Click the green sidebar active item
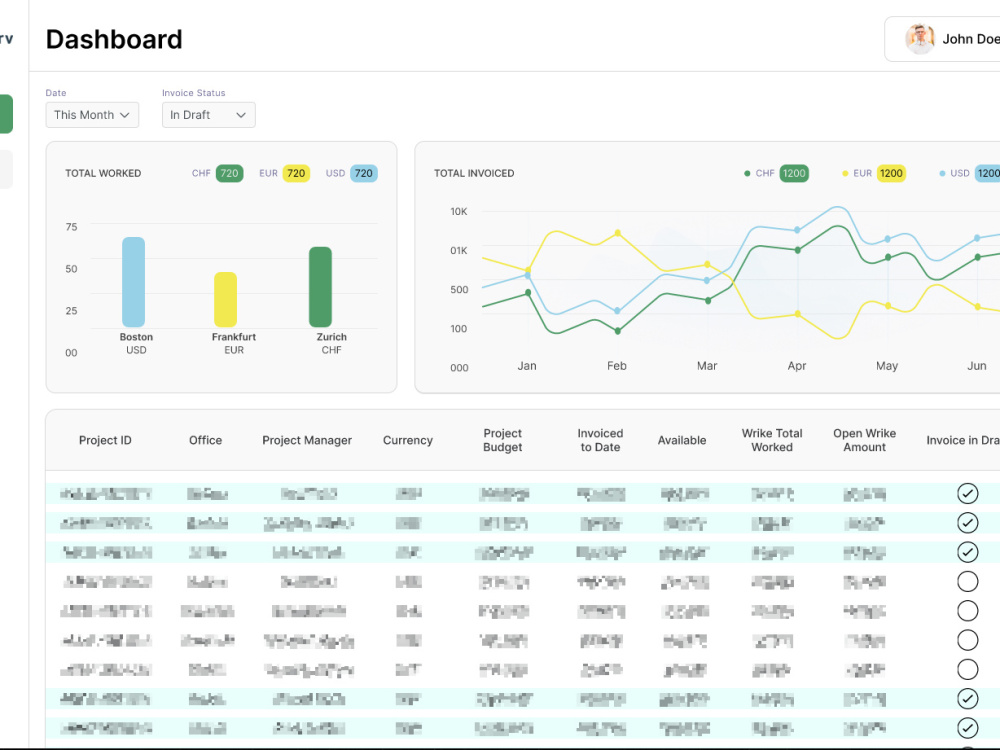Viewport: 1000px width, 750px height. [x=6, y=114]
